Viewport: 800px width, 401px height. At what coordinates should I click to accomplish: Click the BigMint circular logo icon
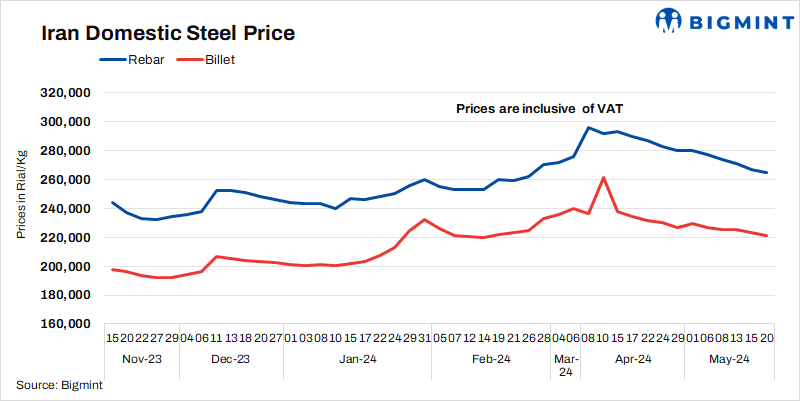point(669,21)
